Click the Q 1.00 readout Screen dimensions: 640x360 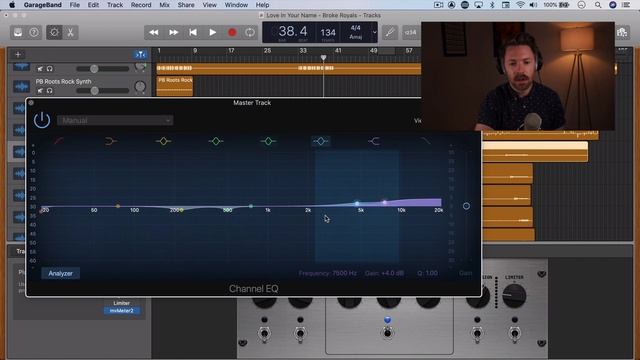[427, 273]
